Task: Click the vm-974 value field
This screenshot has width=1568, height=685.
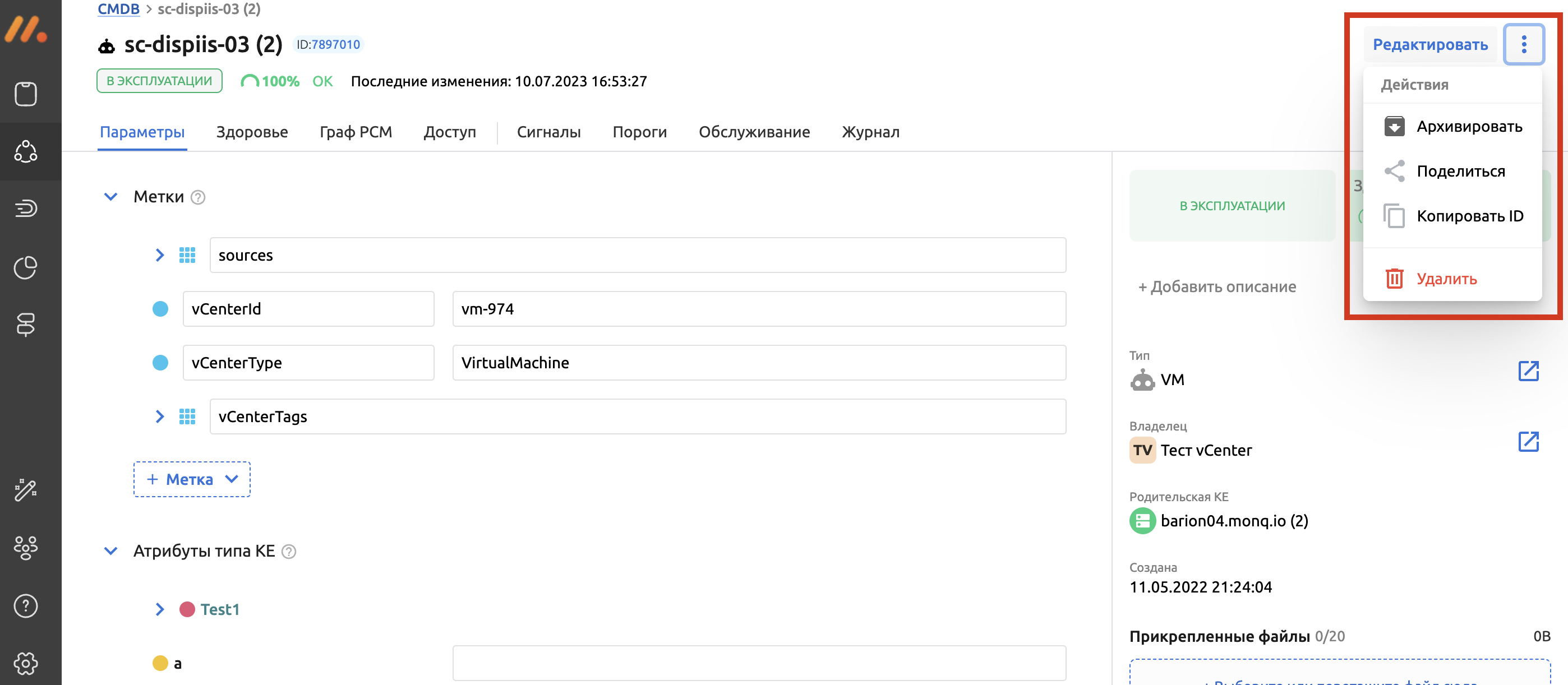Action: click(760, 309)
